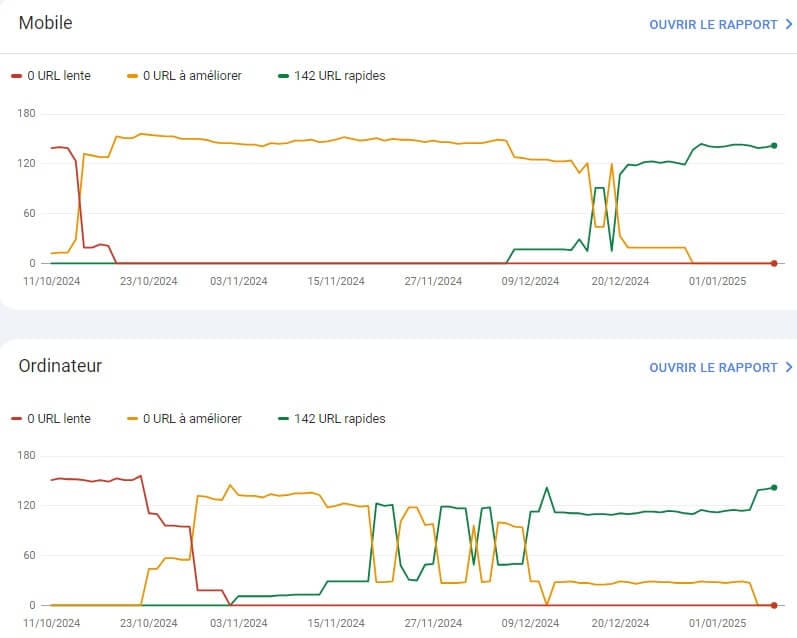The image size is (797, 638).
Task: Click the 60 value on the Ordinateur y-axis
Action: tap(29, 556)
